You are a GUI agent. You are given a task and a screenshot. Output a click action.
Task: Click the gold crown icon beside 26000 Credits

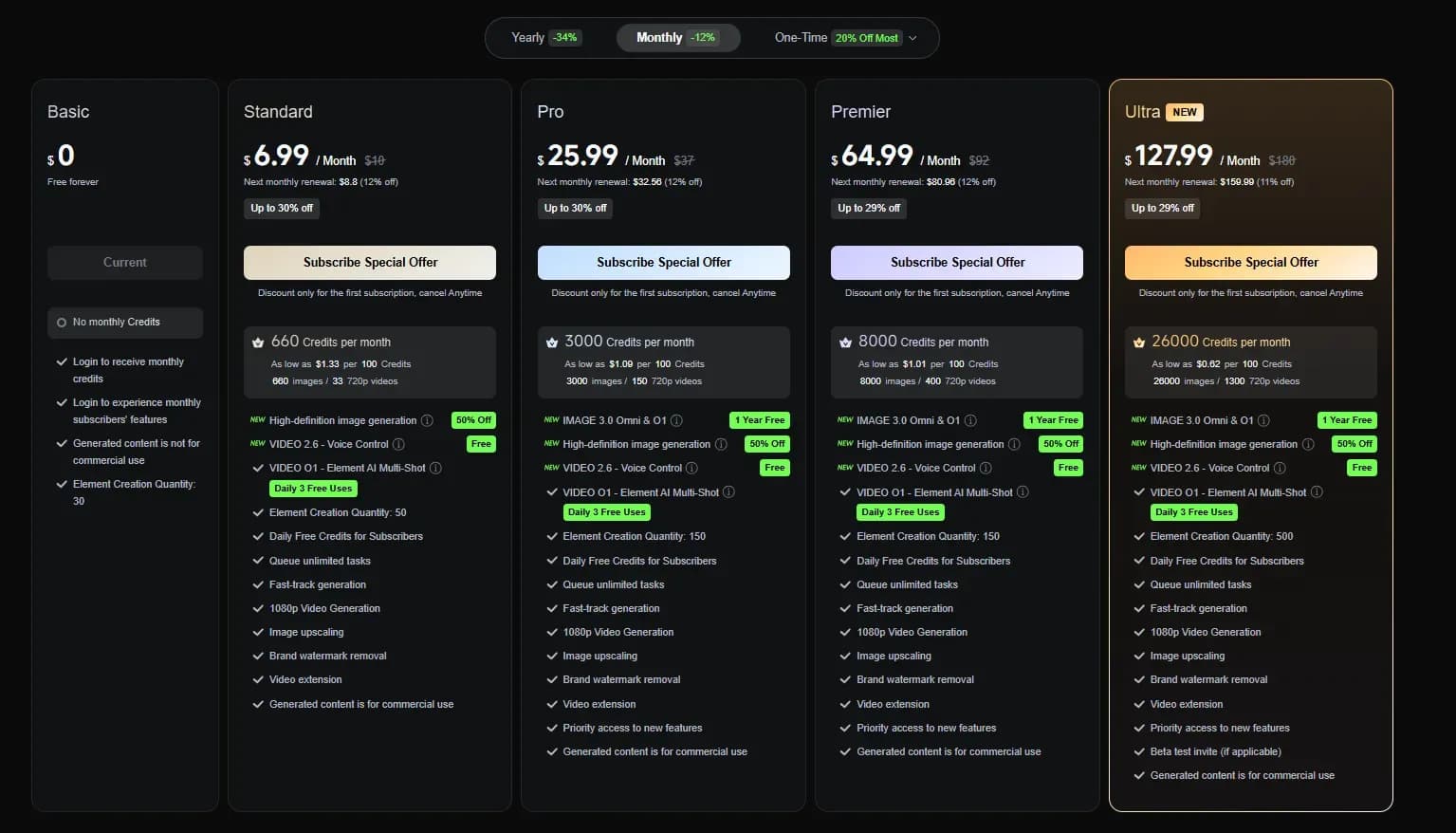pyautogui.click(x=1138, y=342)
